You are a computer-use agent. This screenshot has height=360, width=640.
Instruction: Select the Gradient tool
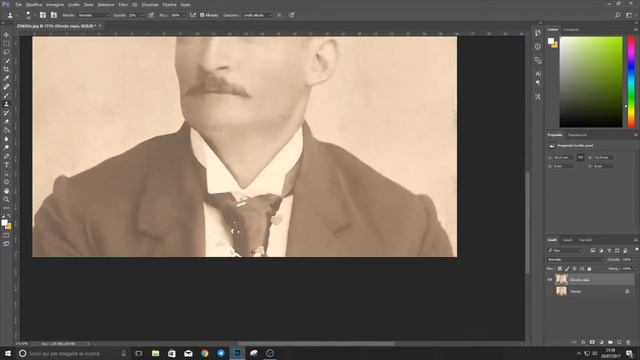tap(6, 130)
